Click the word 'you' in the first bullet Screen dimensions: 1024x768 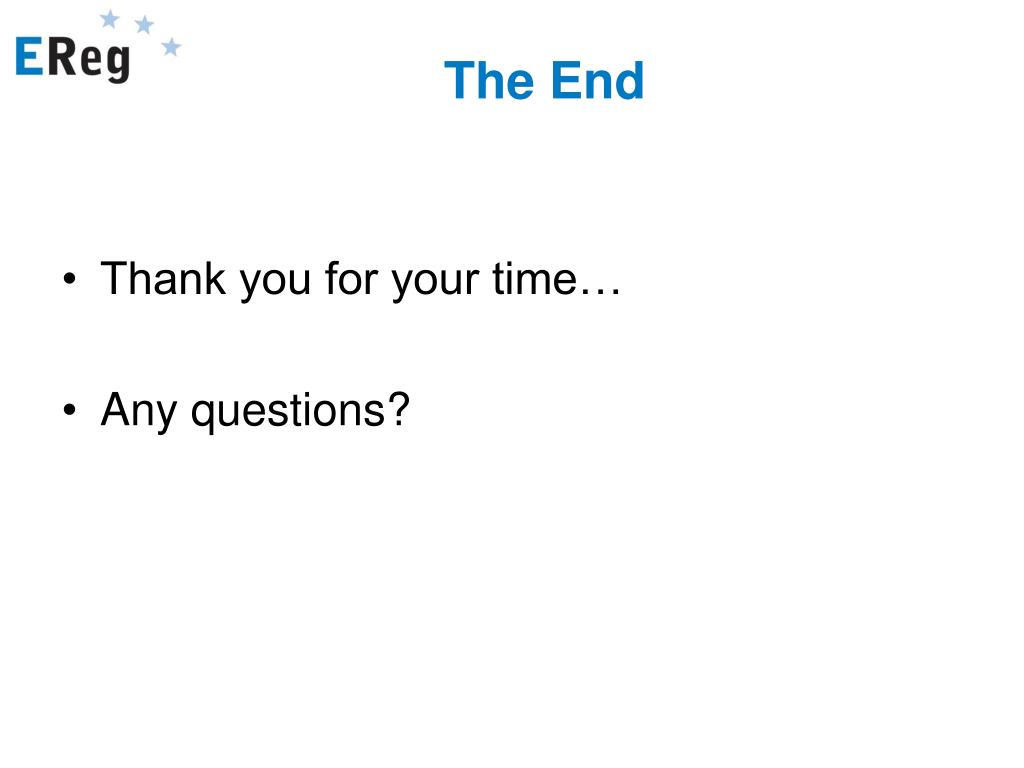click(x=275, y=283)
